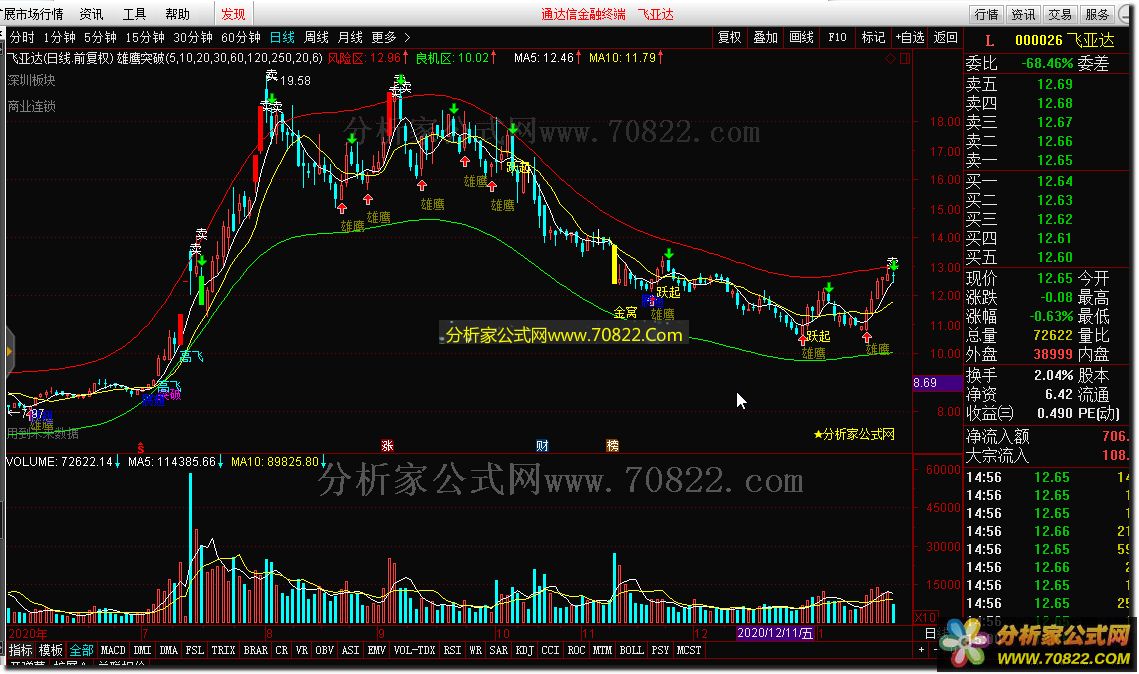Click the red L margin marker

(x=989, y=41)
